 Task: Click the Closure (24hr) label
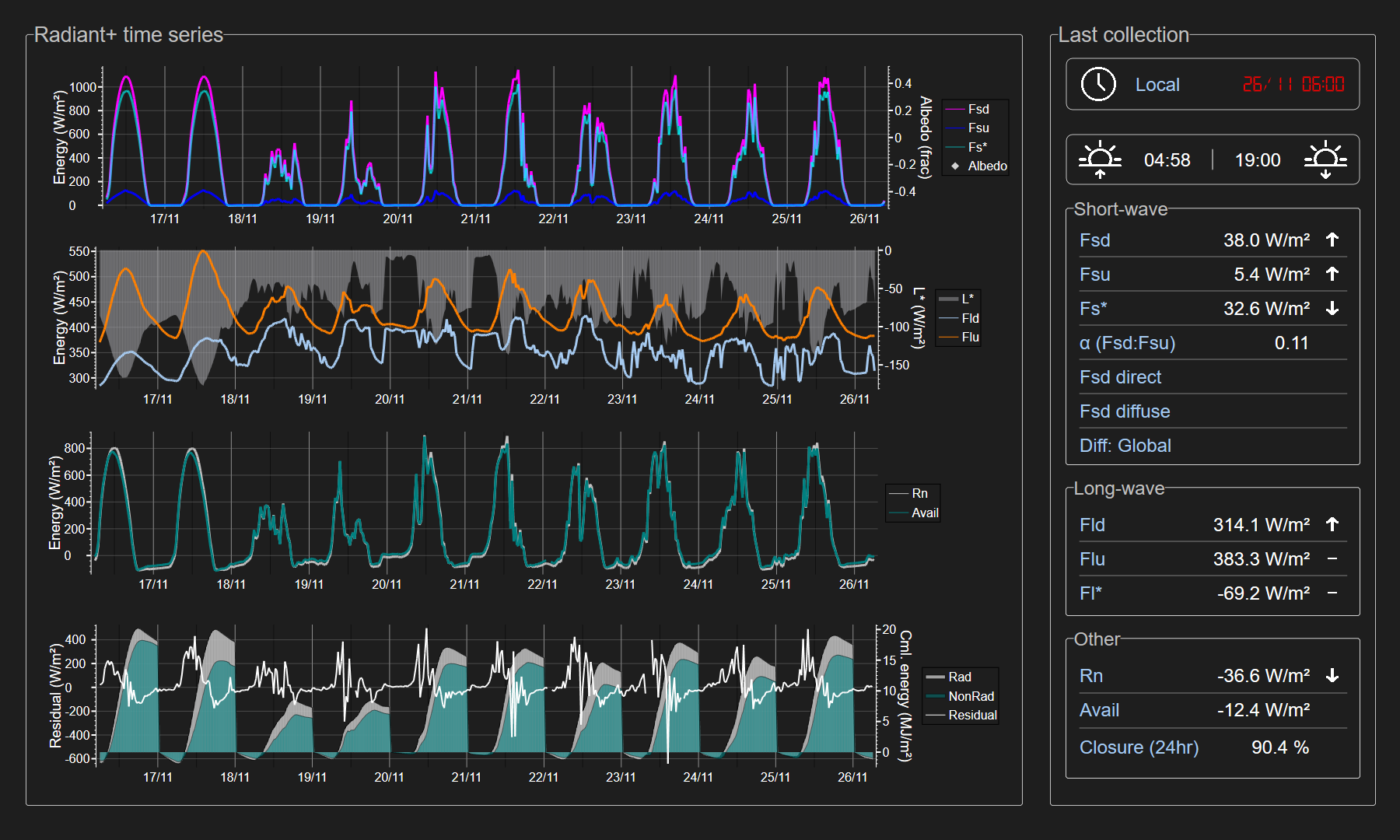point(1139,747)
